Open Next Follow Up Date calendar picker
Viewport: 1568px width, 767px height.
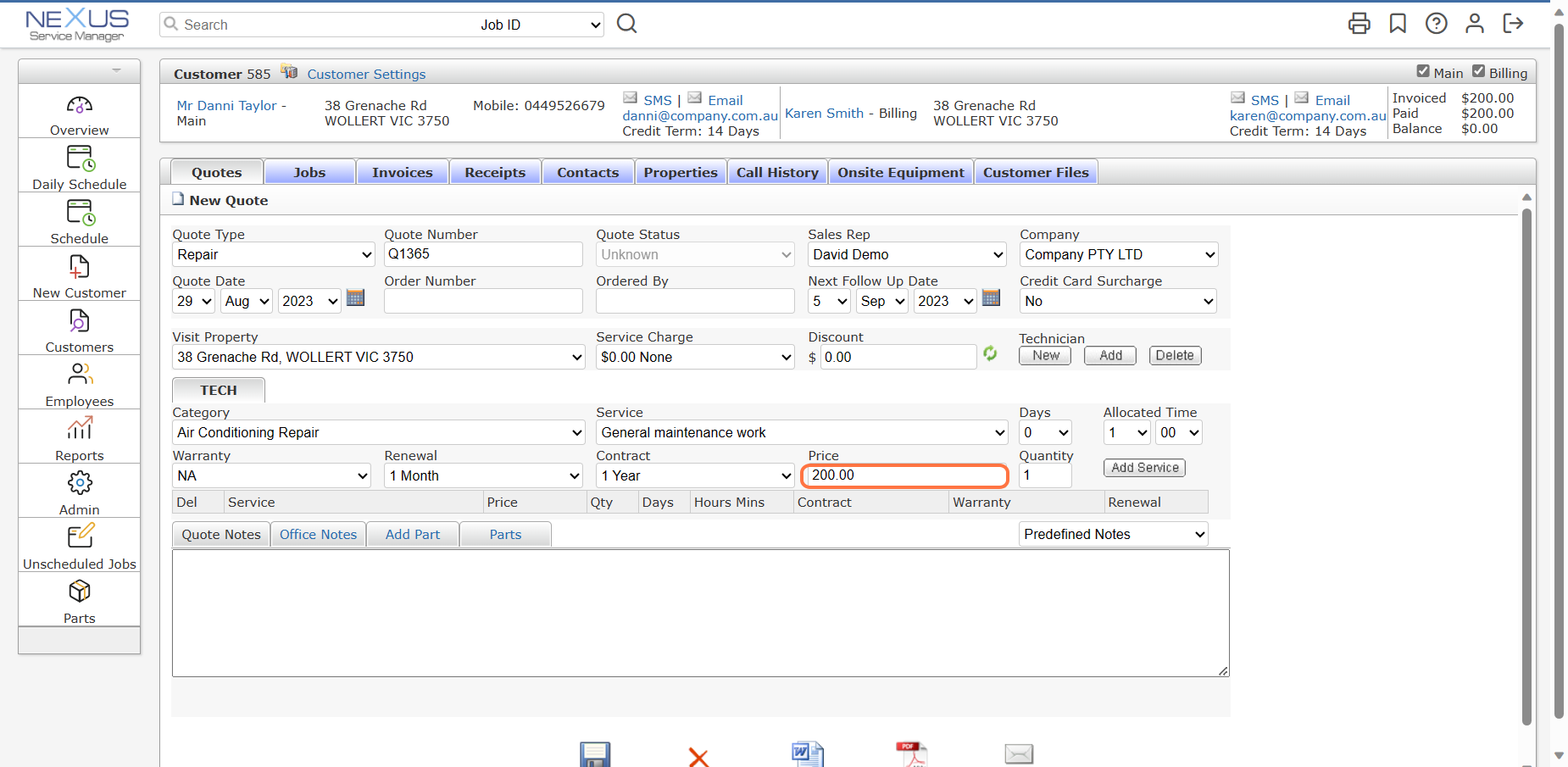point(991,298)
